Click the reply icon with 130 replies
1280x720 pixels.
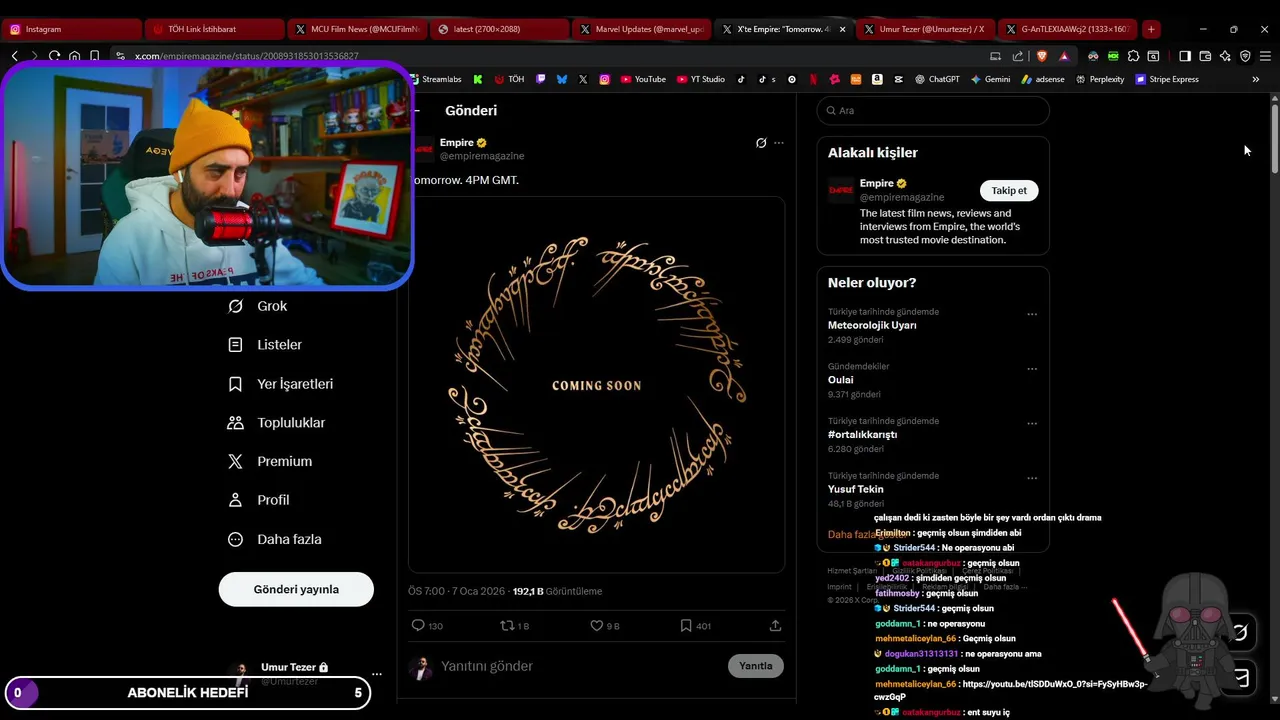pos(427,626)
